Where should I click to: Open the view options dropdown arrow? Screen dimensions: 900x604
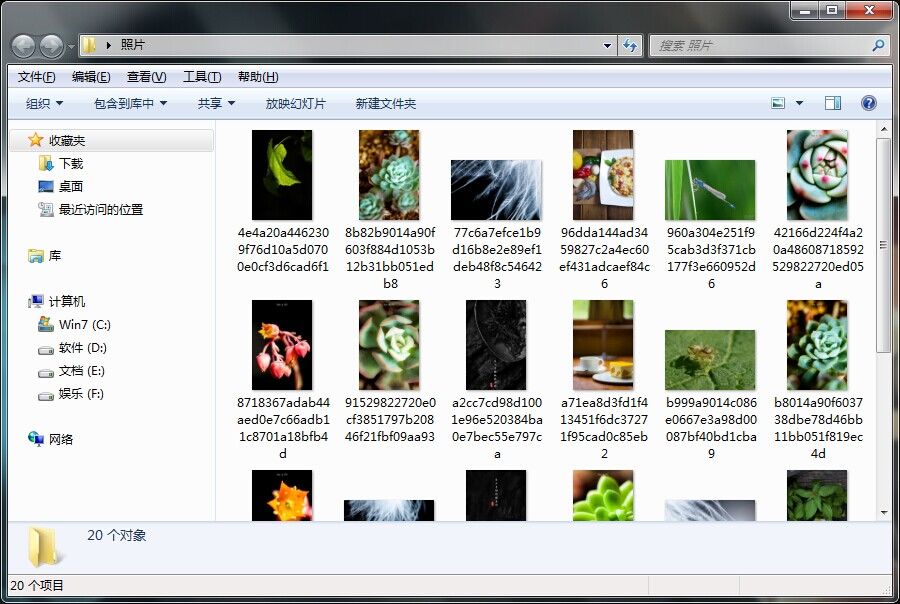(x=799, y=103)
